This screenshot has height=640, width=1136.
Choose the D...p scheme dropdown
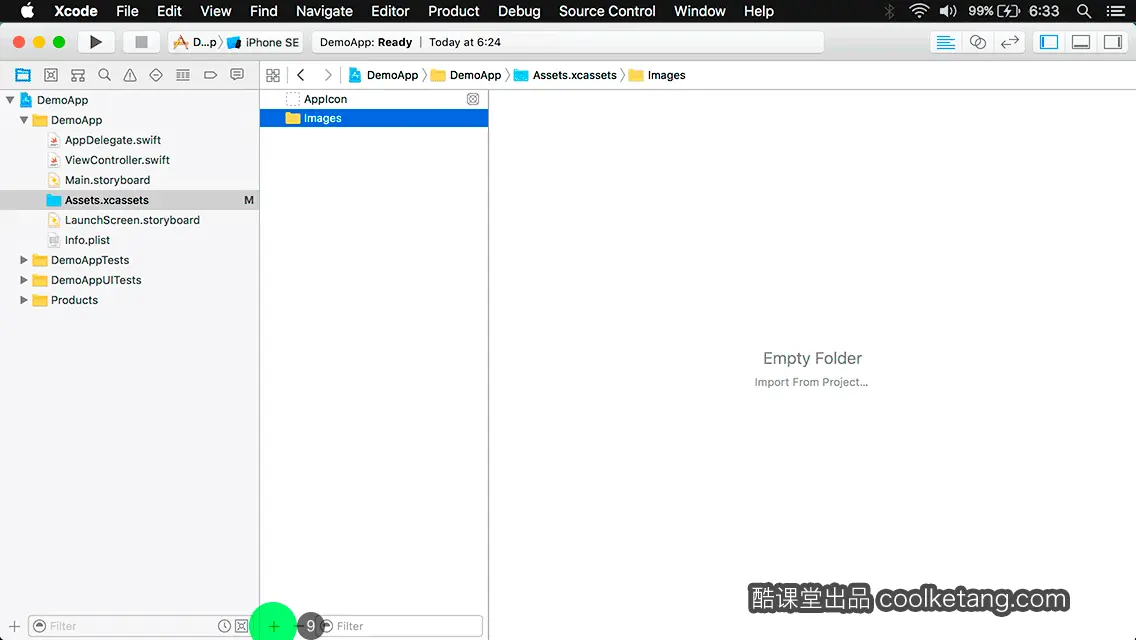click(x=194, y=42)
